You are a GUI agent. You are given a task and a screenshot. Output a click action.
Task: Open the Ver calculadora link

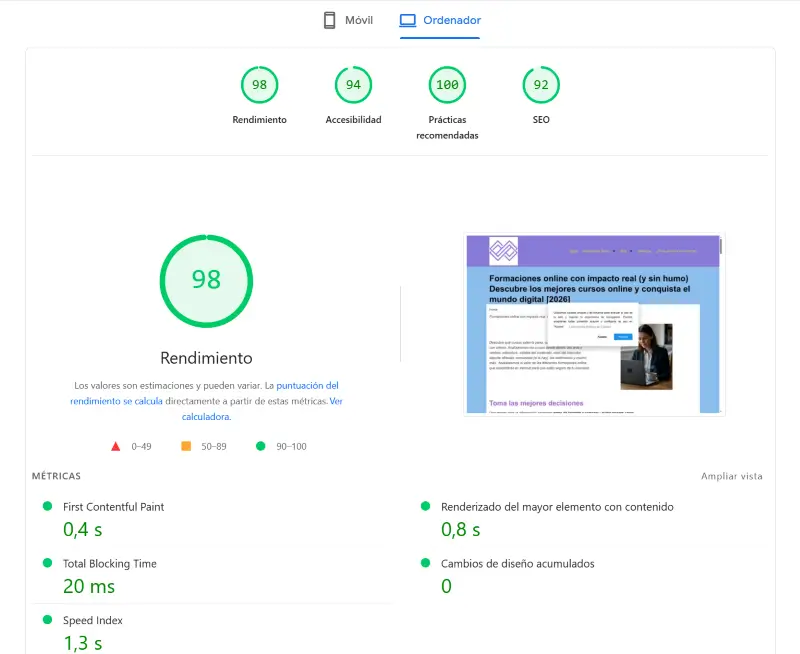coord(262,409)
